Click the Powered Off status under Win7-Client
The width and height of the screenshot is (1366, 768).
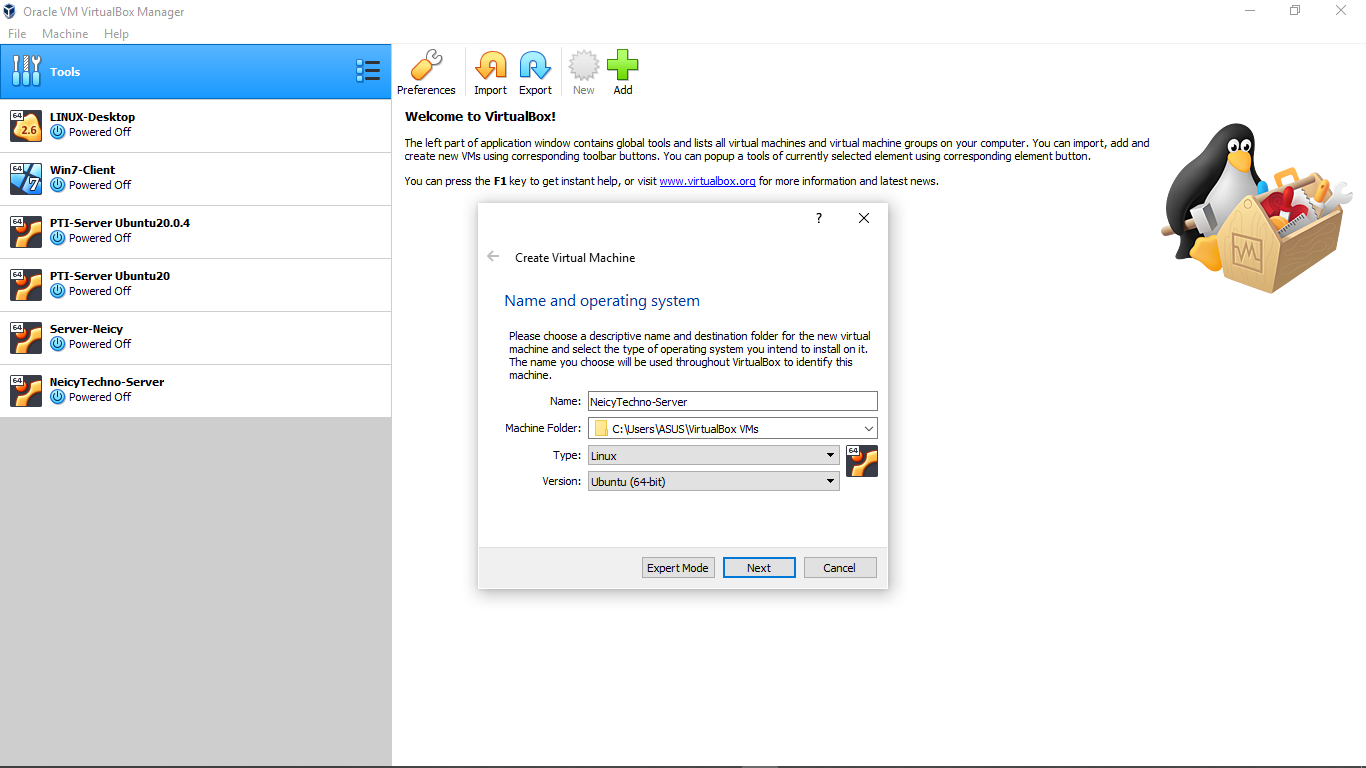tap(100, 185)
